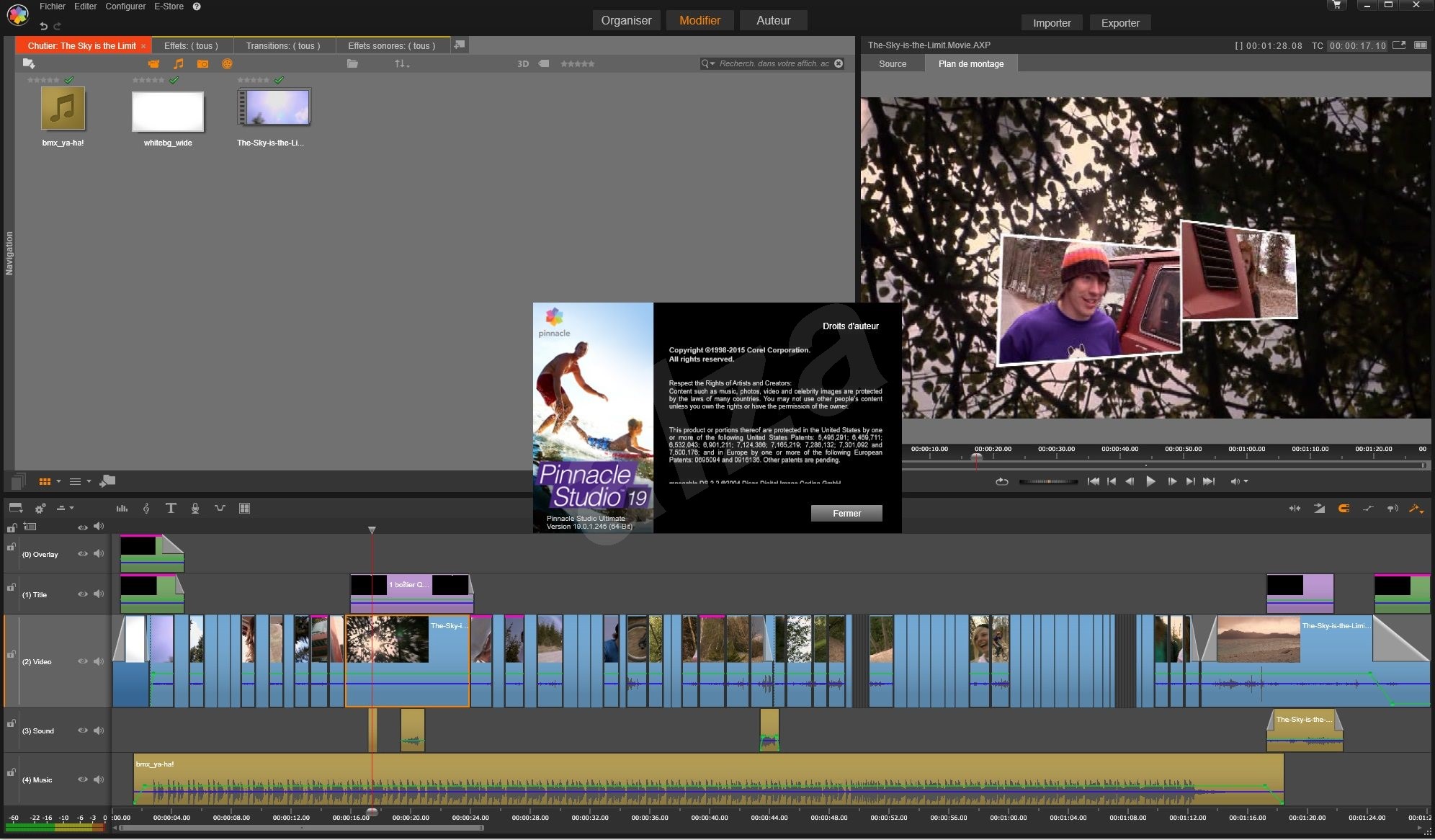Open the audio ducking tool
1435x840 pixels.
tap(220, 508)
